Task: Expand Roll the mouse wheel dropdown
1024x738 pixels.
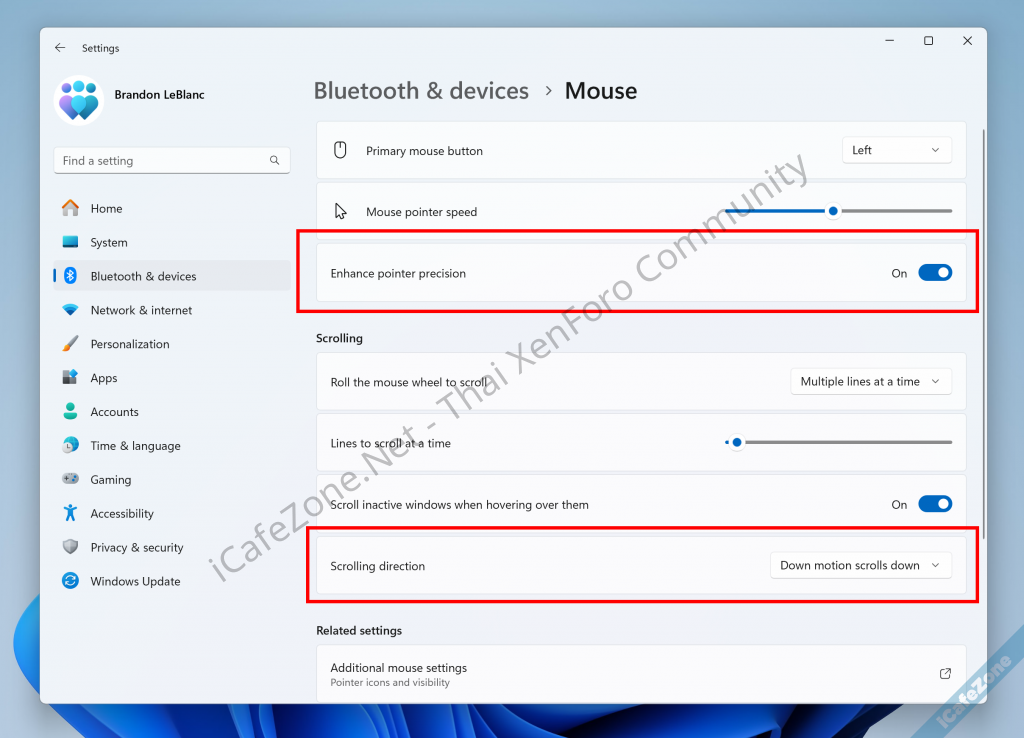Action: 870,381
